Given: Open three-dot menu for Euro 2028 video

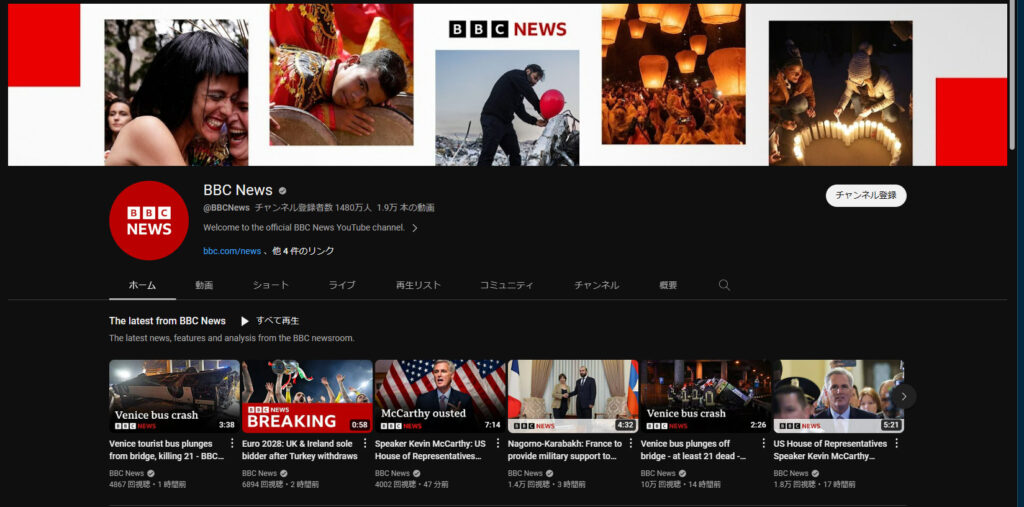Looking at the screenshot, I should point(366,443).
